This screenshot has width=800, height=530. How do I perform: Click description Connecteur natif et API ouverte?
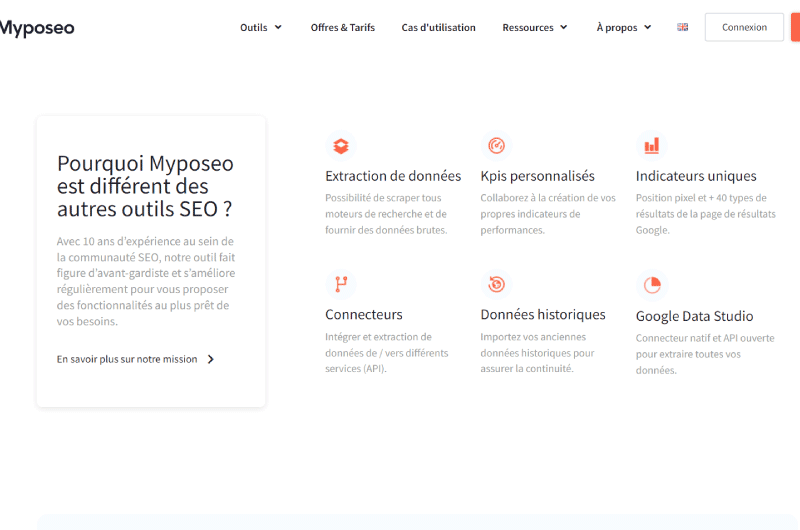(x=705, y=354)
